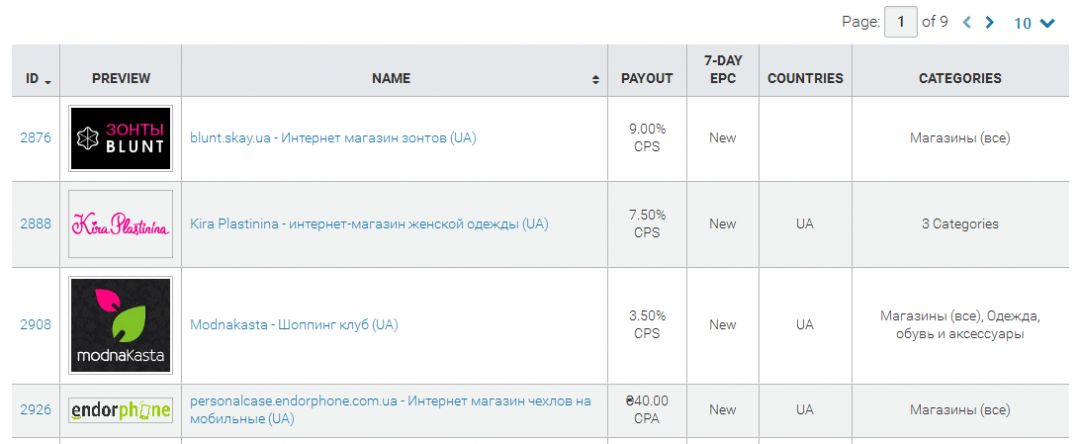Screen dimensions: 1080x444
Task: Click the CATEGORIES column header
Action: [x=960, y=78]
